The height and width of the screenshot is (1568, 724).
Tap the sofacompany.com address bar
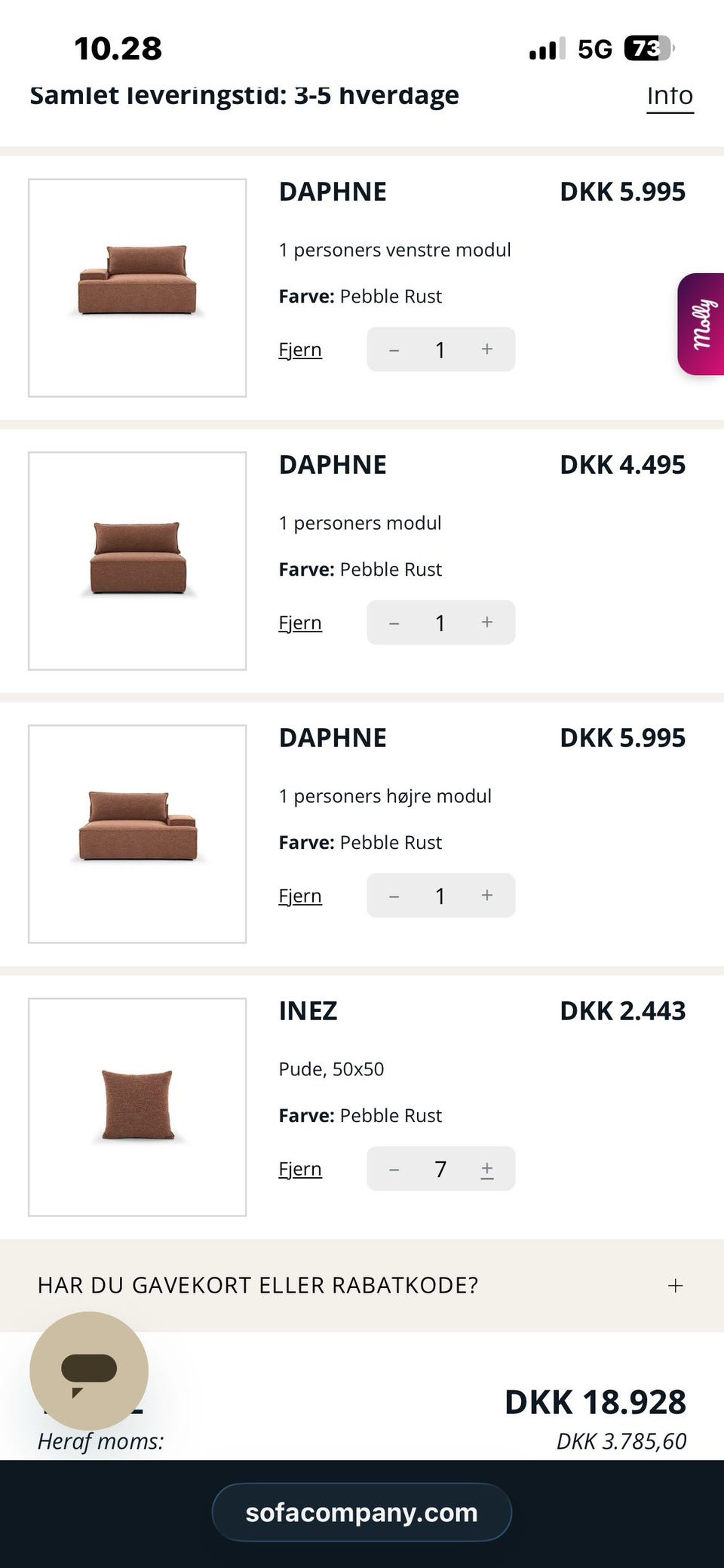tap(362, 1513)
